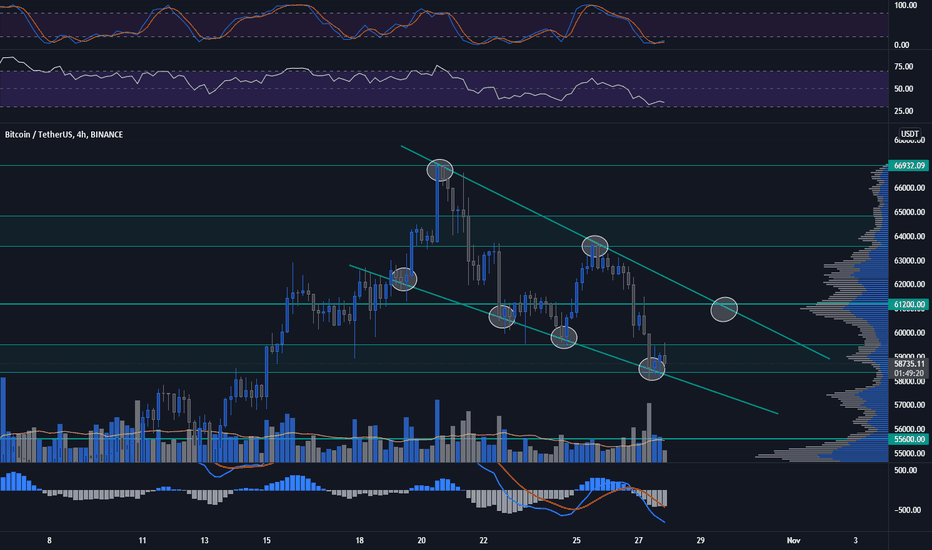Click the 75.00 RSI scale value
932x550 pixels.
click(903, 67)
